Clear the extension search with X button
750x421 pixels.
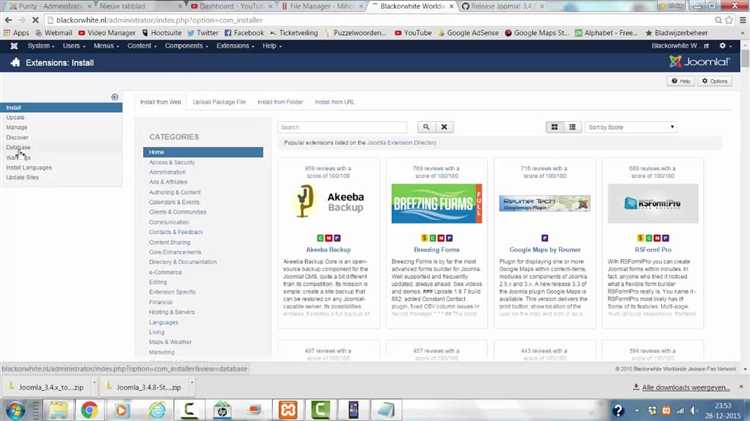click(444, 127)
